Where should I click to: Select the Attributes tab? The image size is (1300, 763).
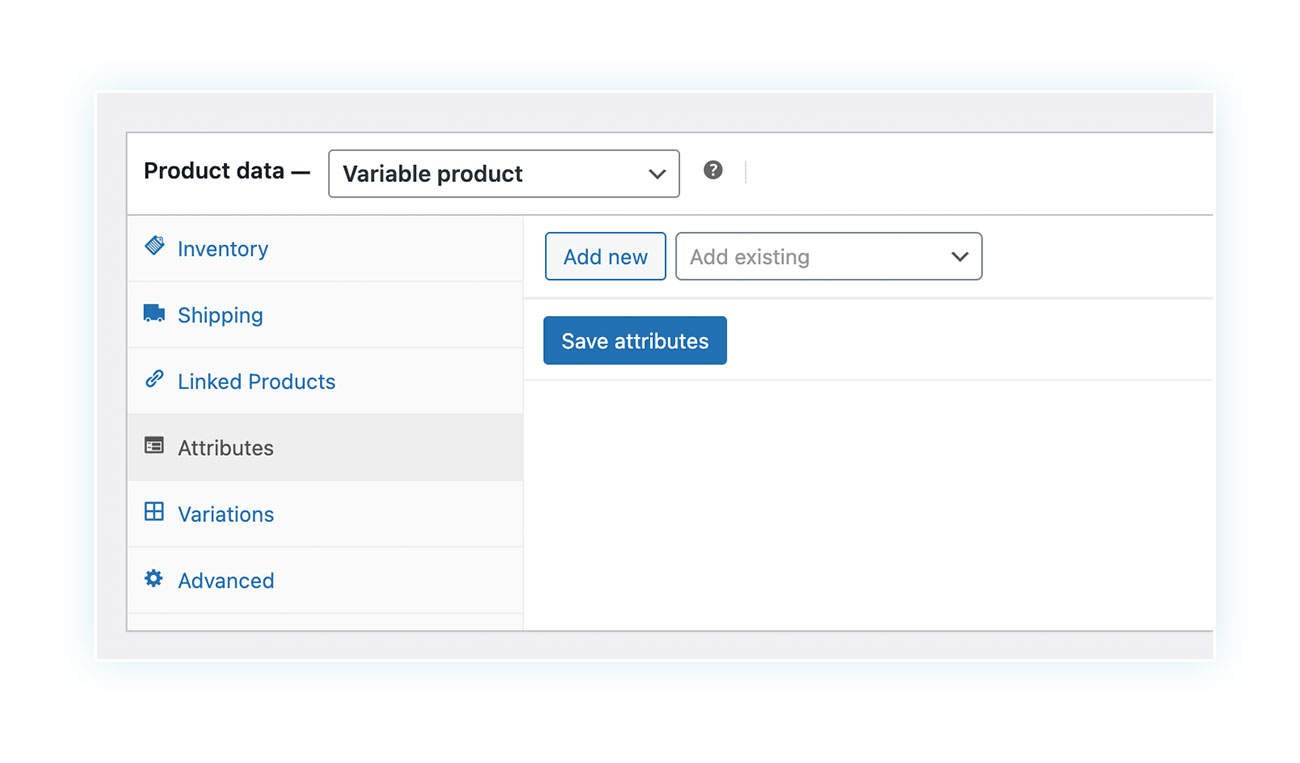coord(325,448)
